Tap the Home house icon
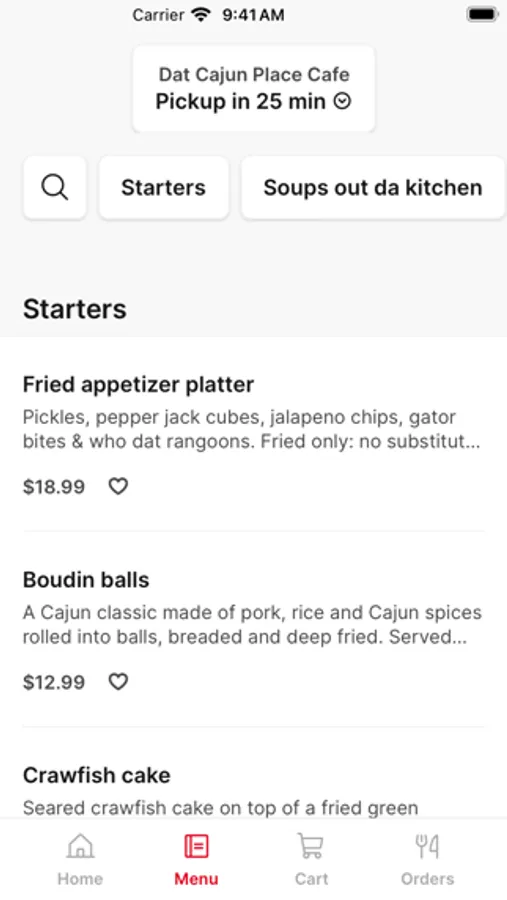Image resolution: width=507 pixels, height=900 pixels. click(x=80, y=846)
